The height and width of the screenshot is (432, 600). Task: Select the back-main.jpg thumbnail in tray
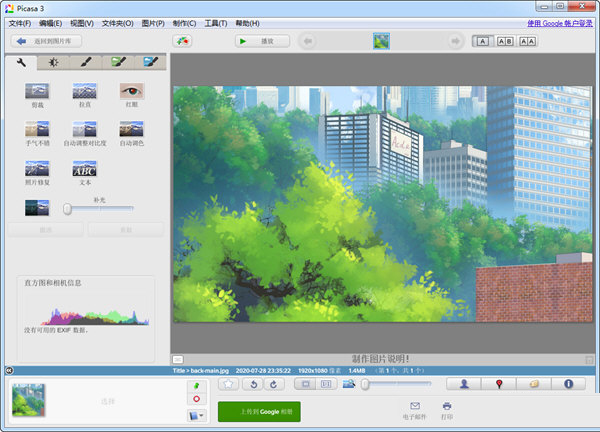click(29, 400)
